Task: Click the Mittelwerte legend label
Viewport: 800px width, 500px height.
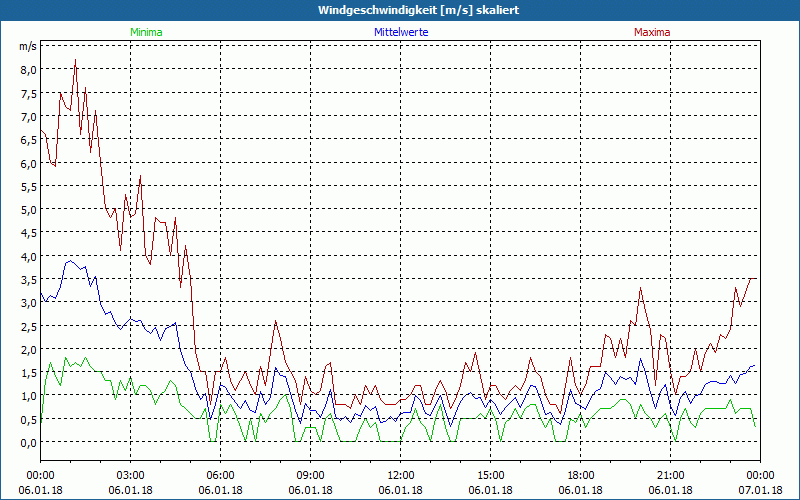Action: [x=401, y=32]
